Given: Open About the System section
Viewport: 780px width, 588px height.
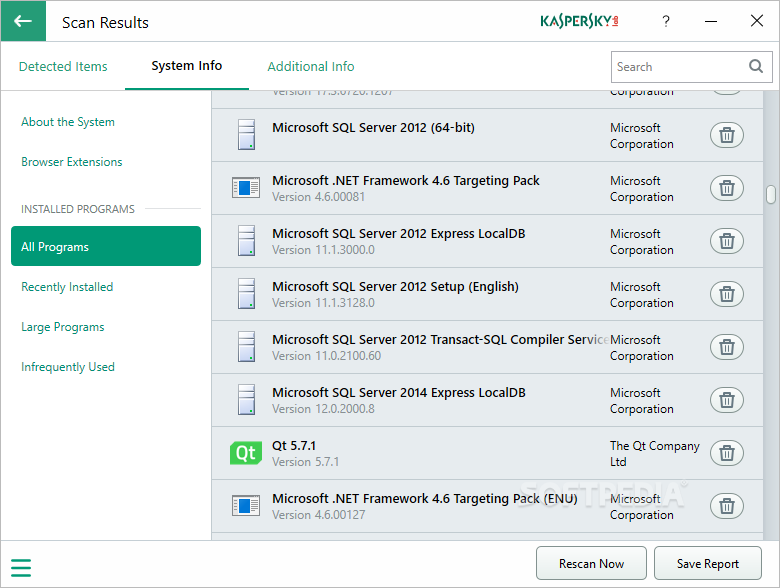Looking at the screenshot, I should click(x=68, y=122).
